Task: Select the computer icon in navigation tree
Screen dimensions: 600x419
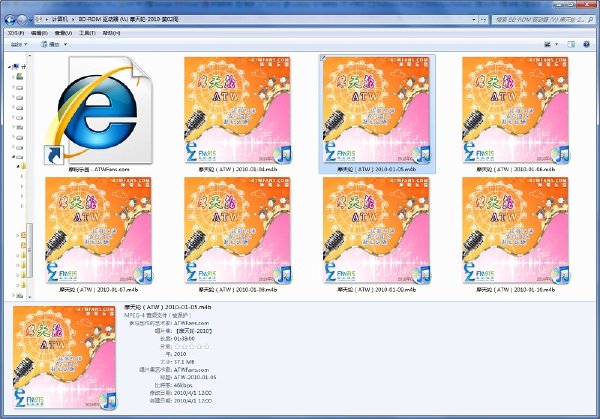Action: [x=16, y=67]
